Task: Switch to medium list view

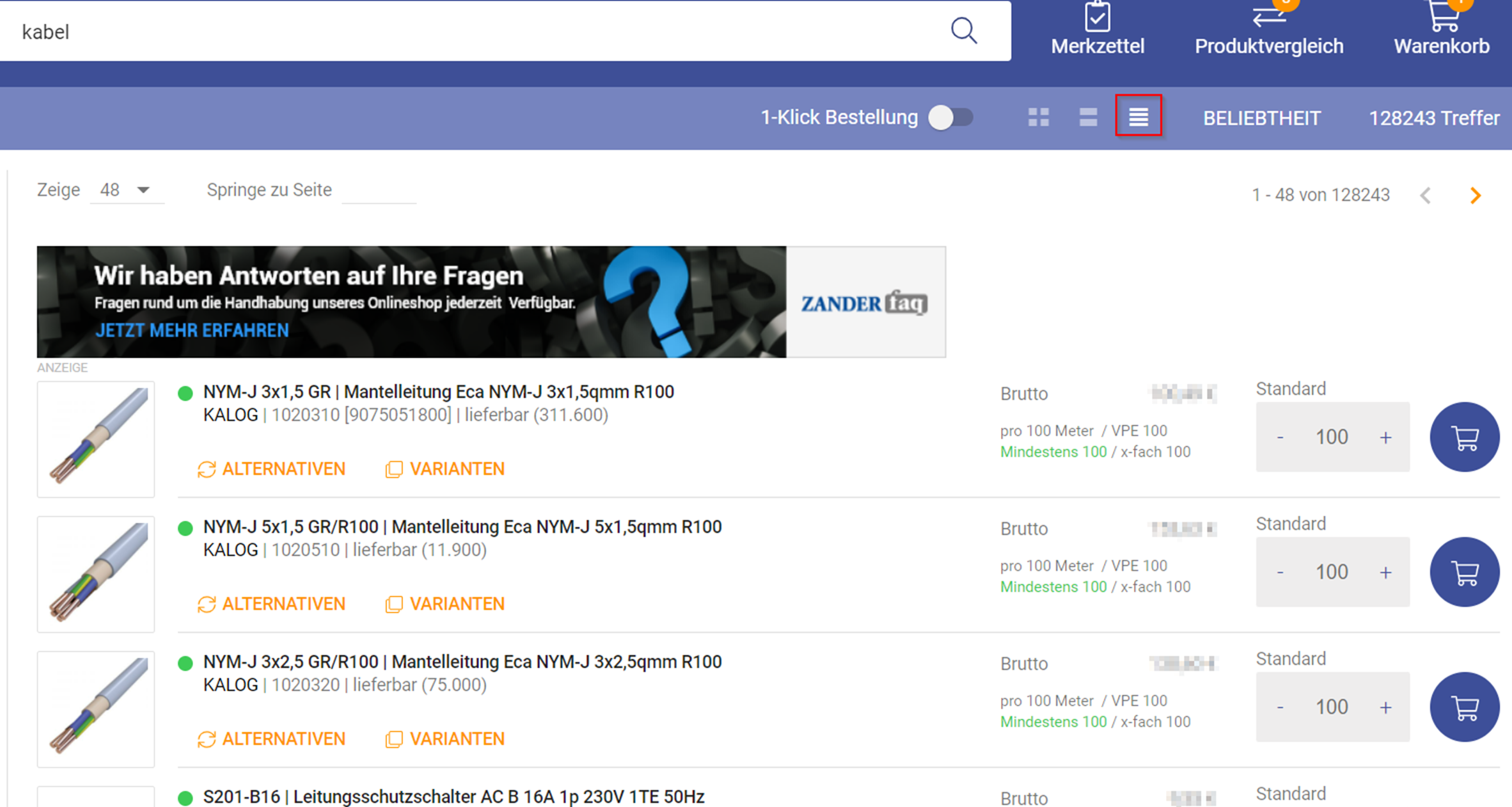Action: coord(1088,117)
